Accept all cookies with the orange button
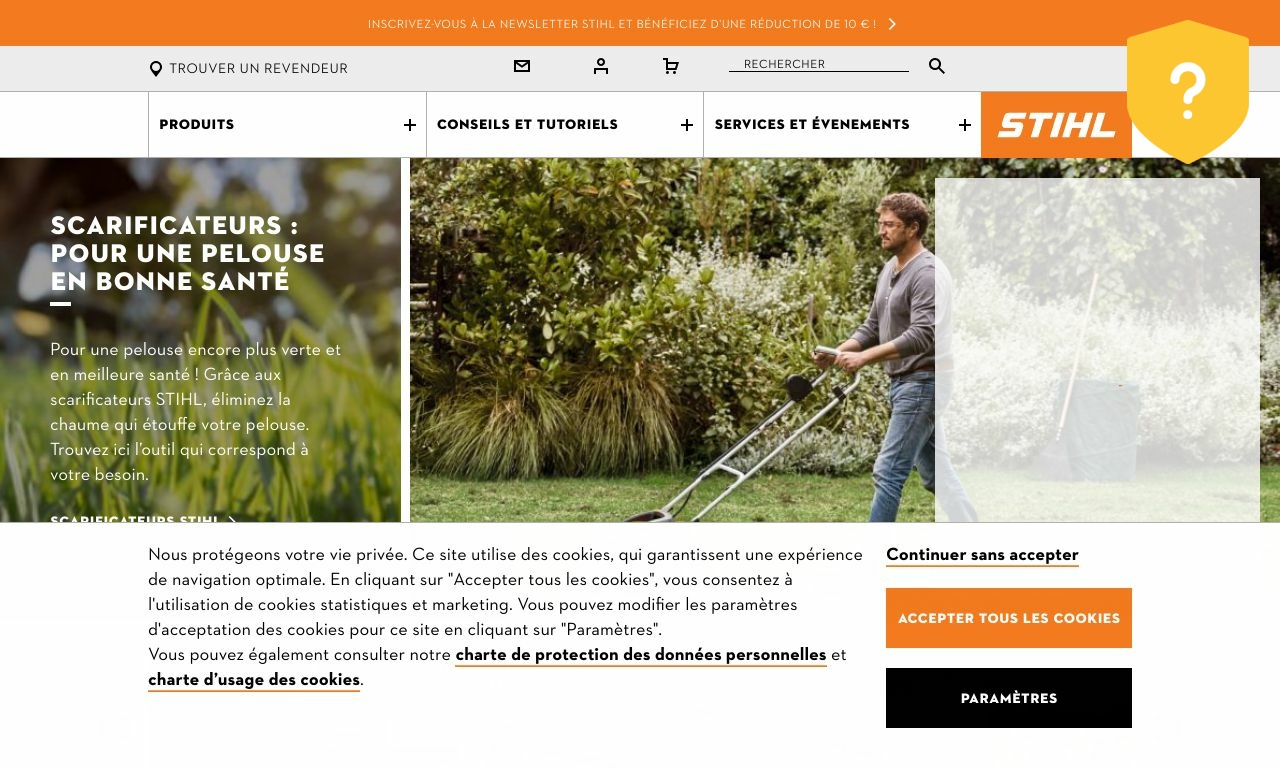The image size is (1280, 768). click(x=1009, y=618)
